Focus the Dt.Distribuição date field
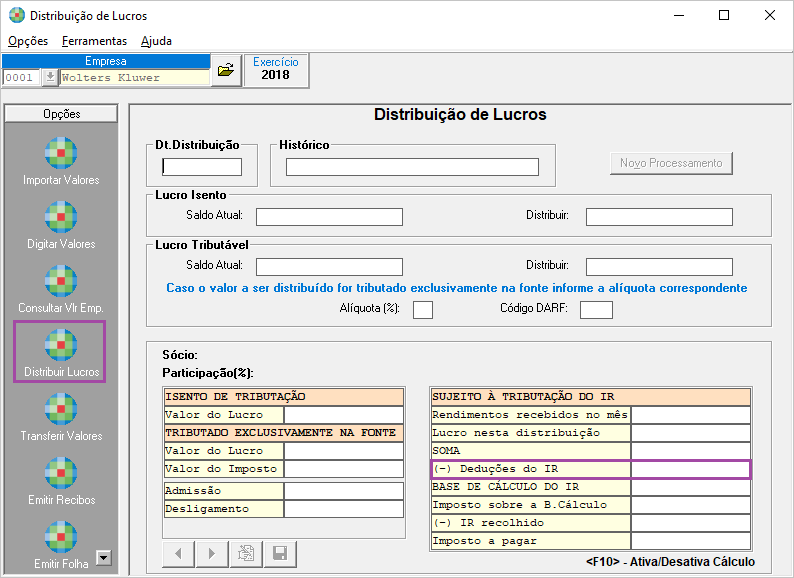The image size is (794, 578). pos(202,167)
